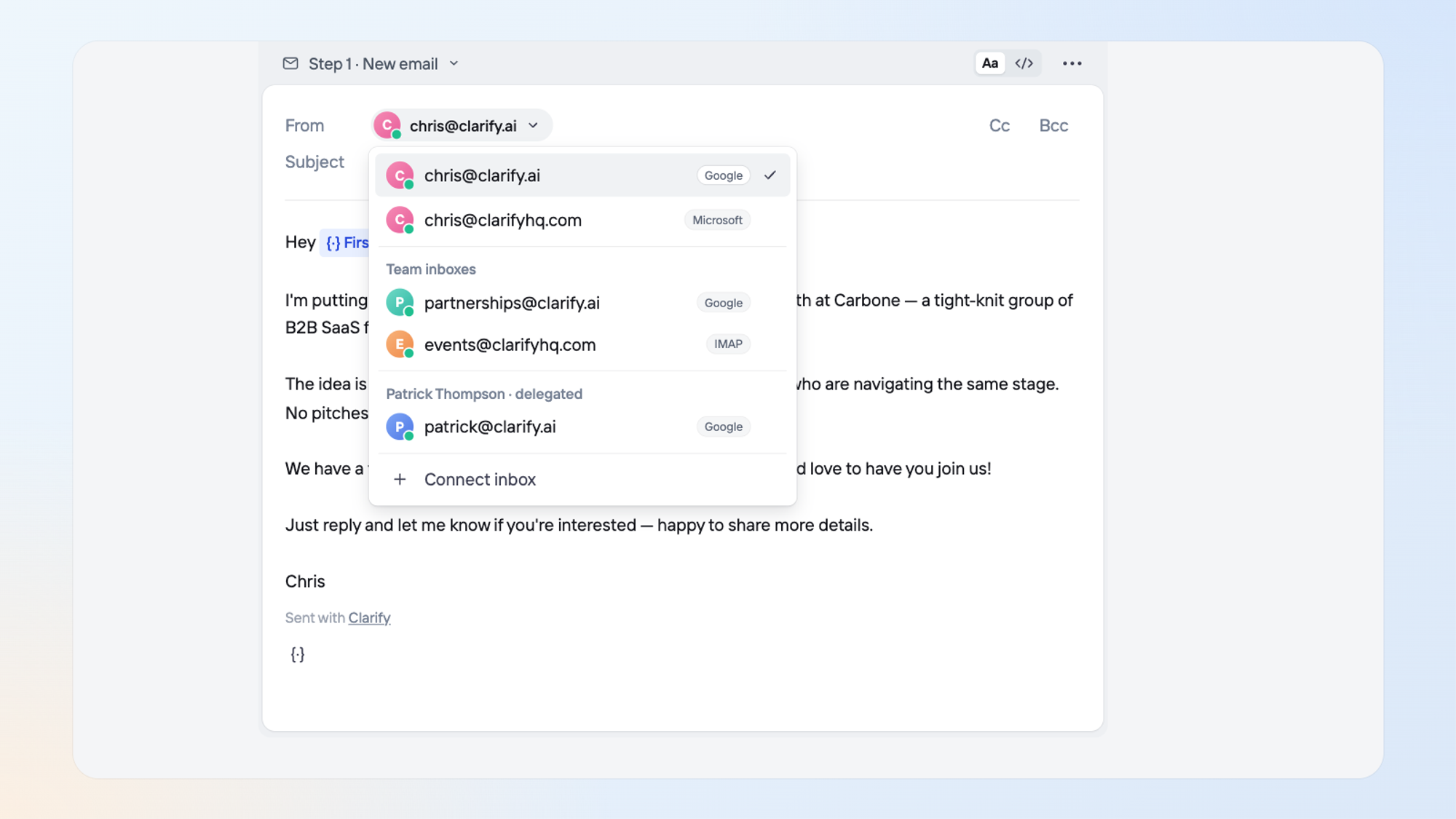The image size is (1456, 819).
Task: Select delegated inbox patrick@clarify.ai
Action: tap(582, 427)
